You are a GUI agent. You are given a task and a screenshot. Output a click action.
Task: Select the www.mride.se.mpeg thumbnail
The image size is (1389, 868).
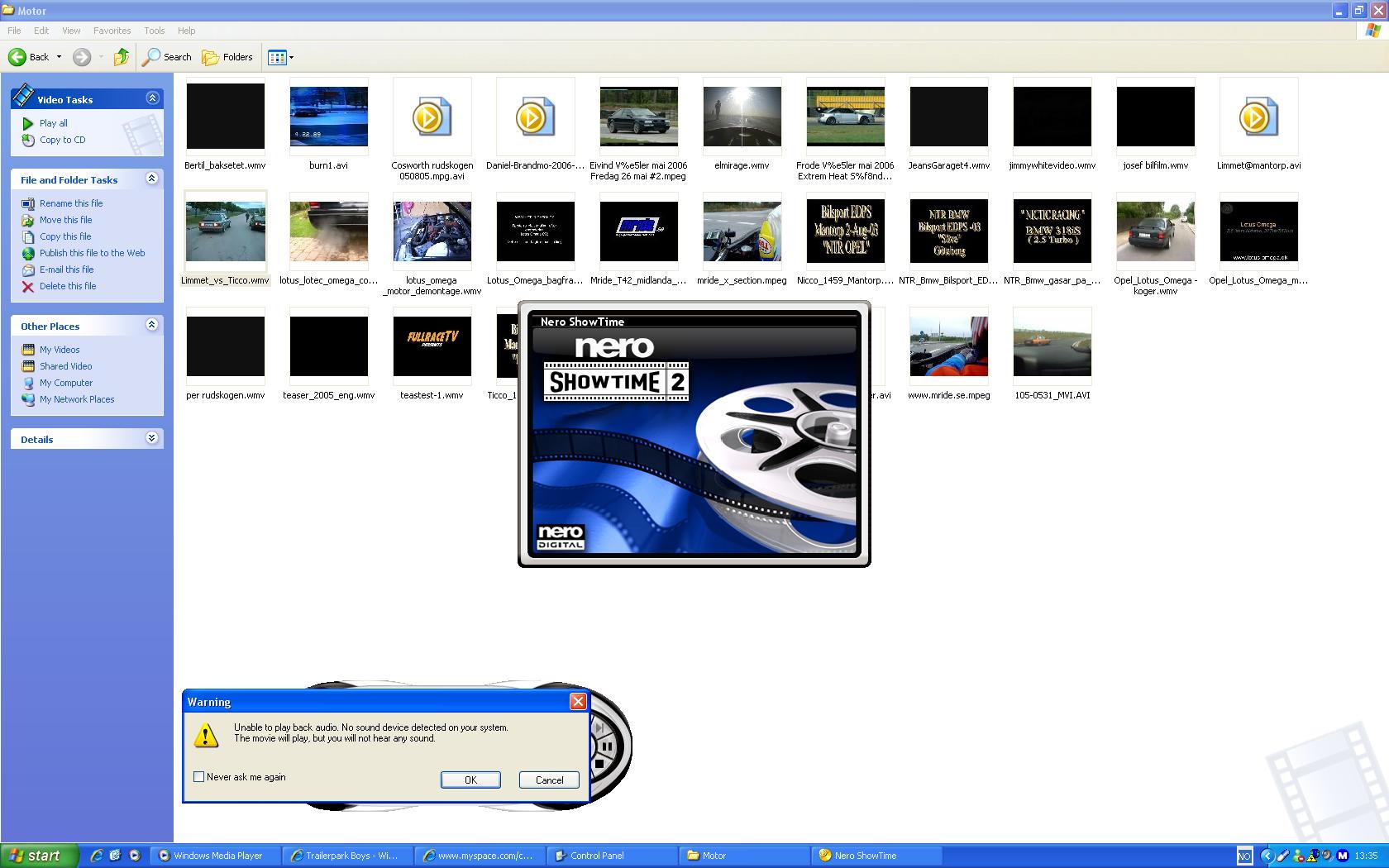(x=949, y=346)
